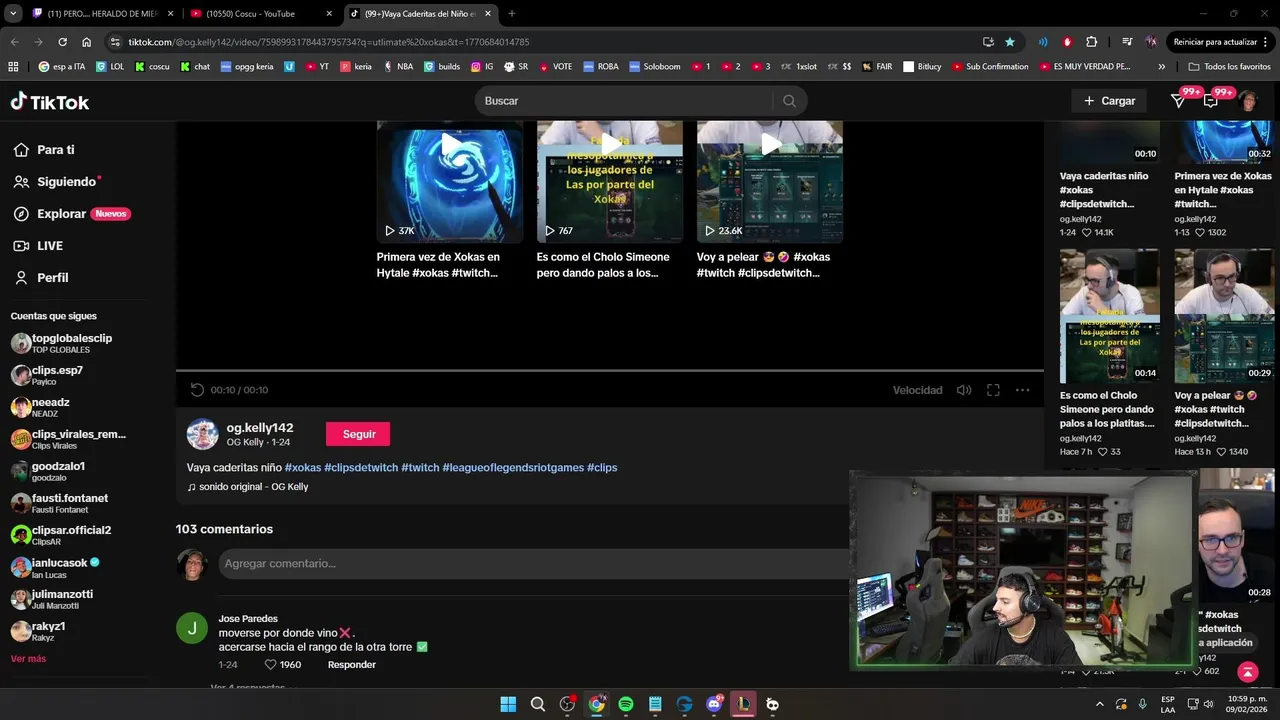Reload the page
This screenshot has height=720, width=1280.
[62, 42]
